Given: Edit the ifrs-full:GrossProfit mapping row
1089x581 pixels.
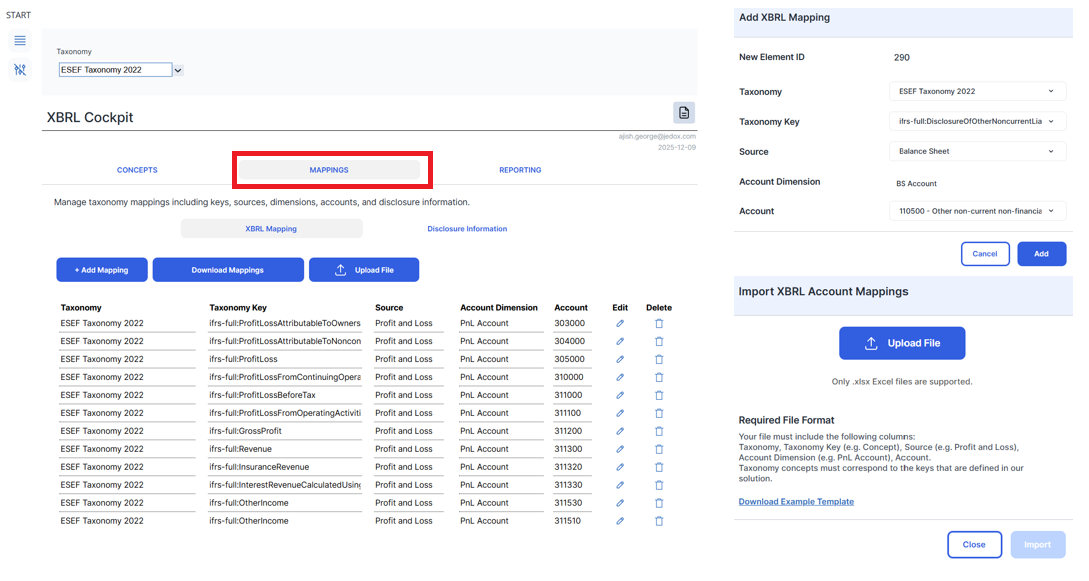Looking at the screenshot, I should 620,432.
